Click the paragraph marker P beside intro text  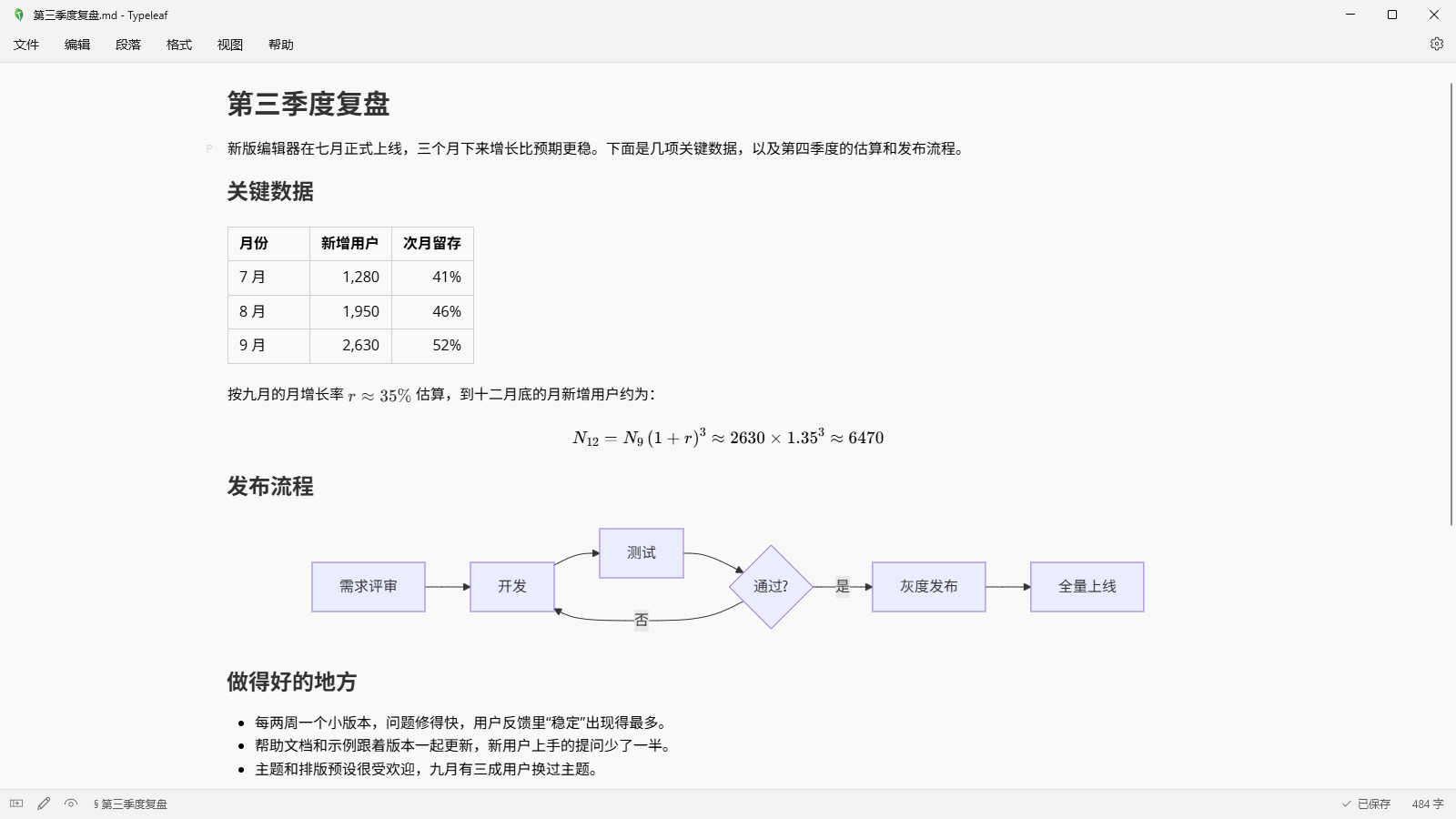[x=209, y=148]
